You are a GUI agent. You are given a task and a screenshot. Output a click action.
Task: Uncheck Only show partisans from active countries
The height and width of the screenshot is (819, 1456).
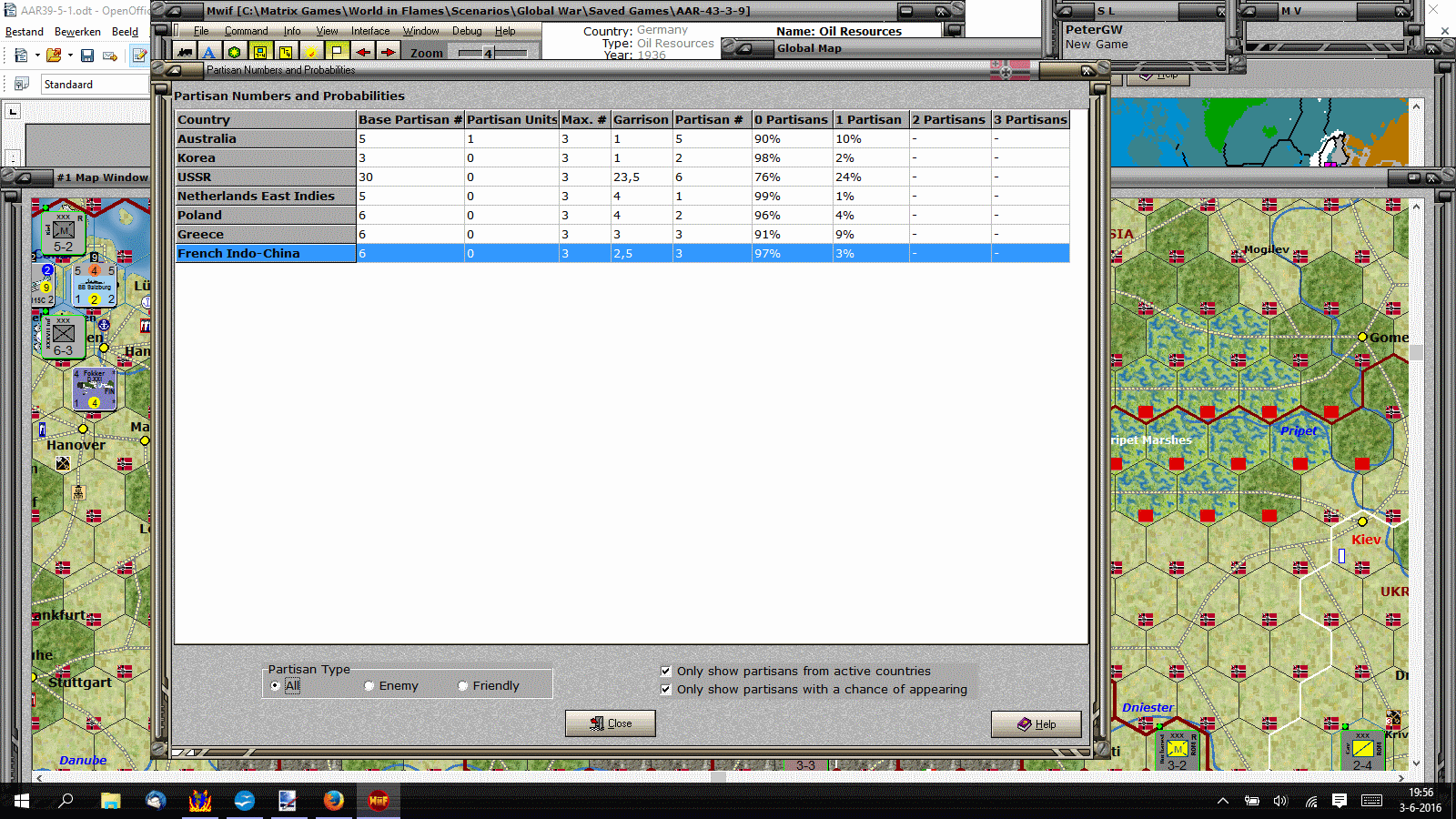(666, 672)
